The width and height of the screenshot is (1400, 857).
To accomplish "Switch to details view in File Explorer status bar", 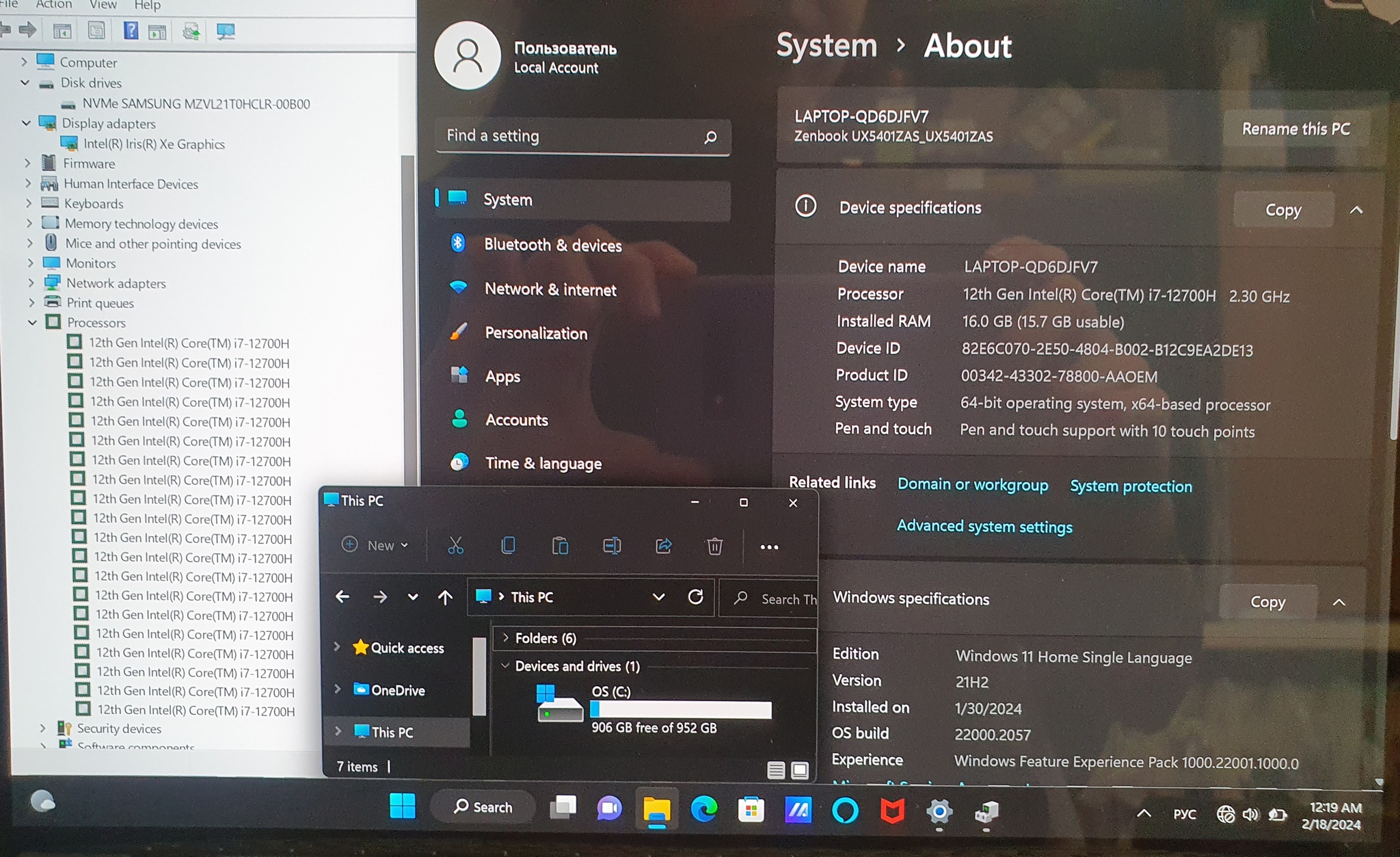I will click(775, 771).
